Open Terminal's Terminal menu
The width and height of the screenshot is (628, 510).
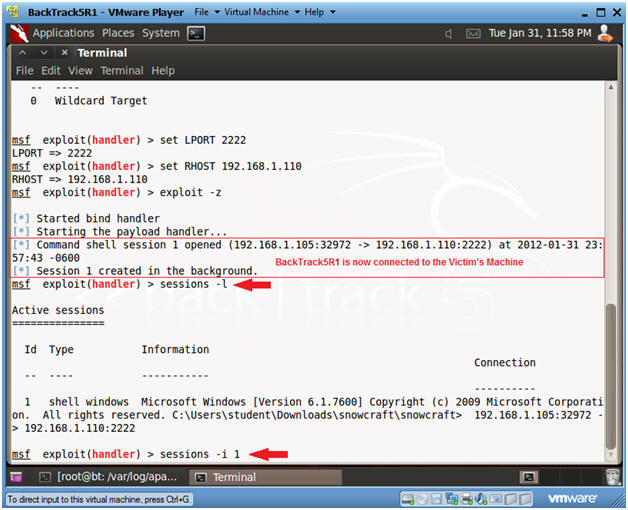coord(122,71)
